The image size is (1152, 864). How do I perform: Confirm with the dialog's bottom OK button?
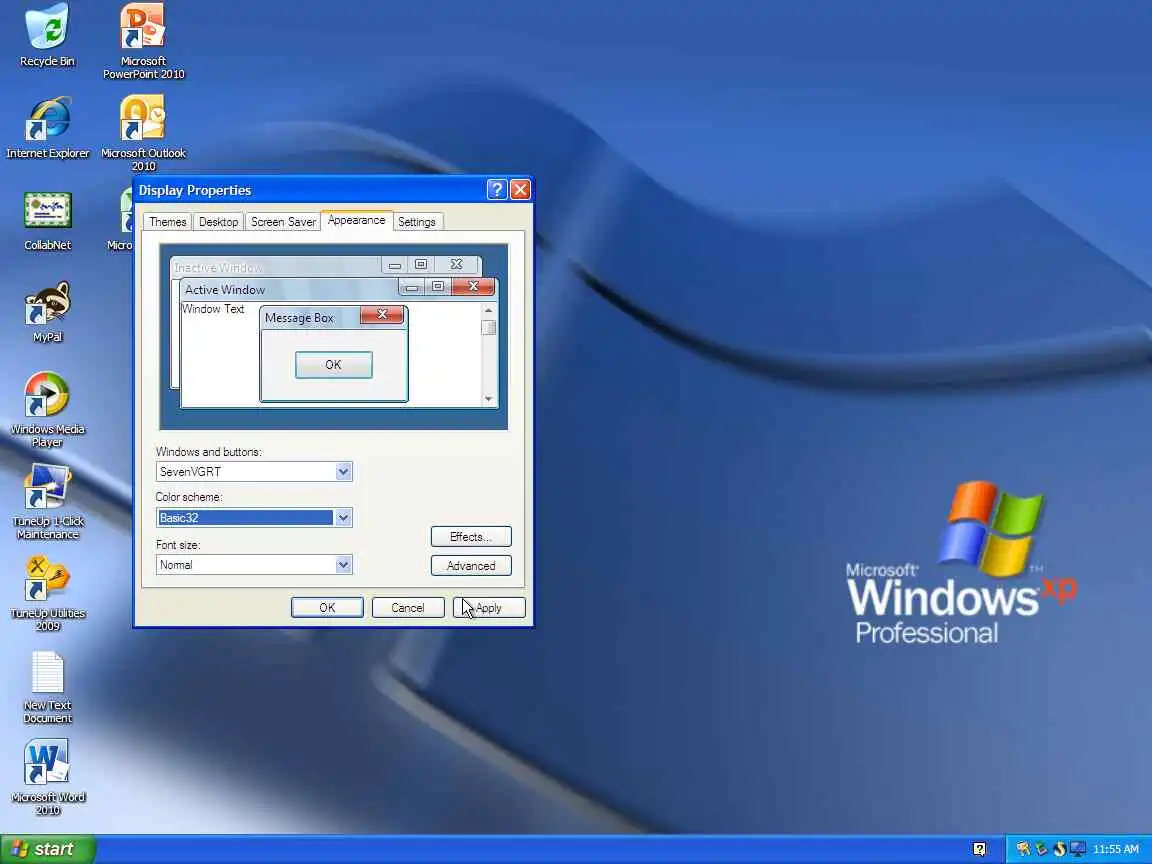pos(327,608)
